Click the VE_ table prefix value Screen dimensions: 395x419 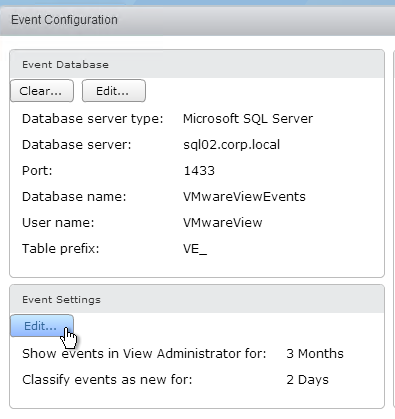click(195, 249)
